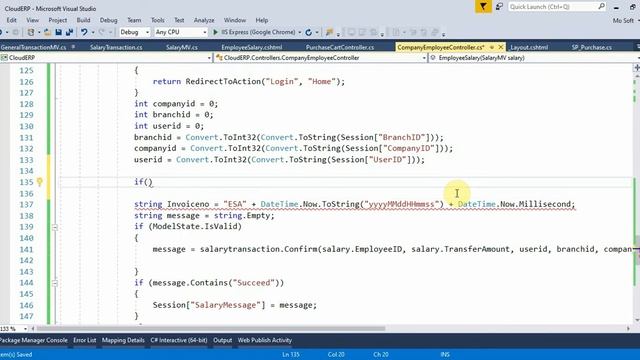Click the Quick Launch search magnifier
The image size is (640, 360).
coord(601,7)
